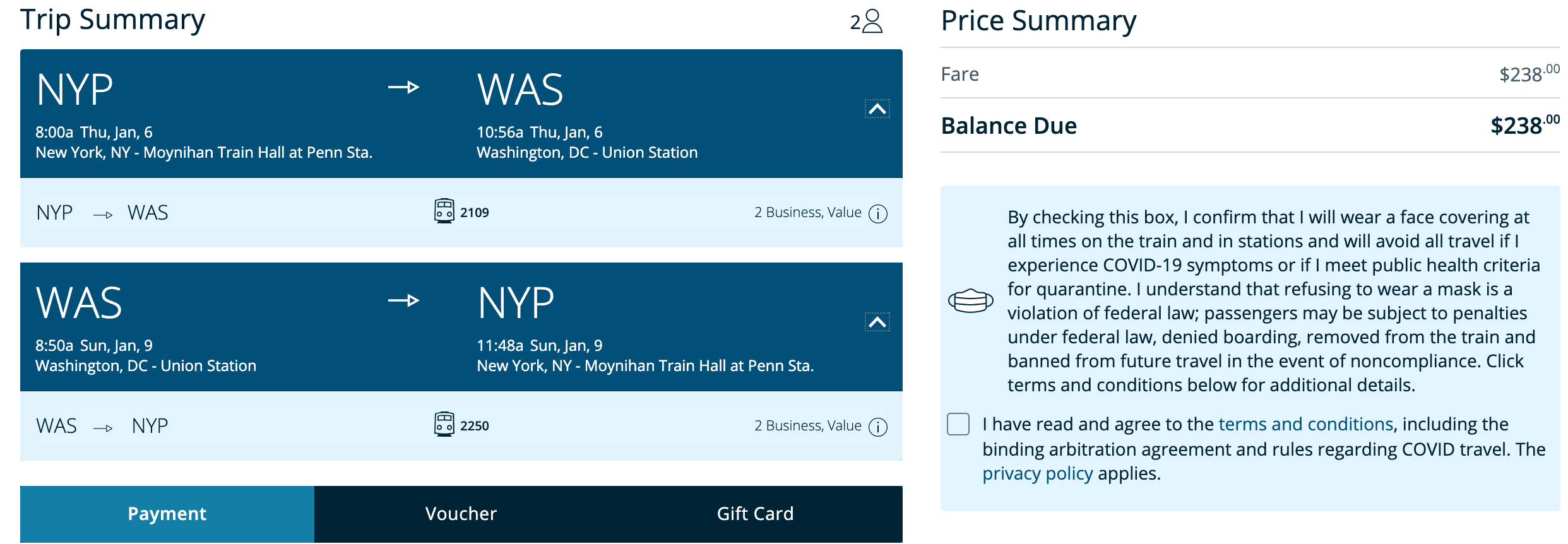The width and height of the screenshot is (1568, 544).
Task: Open the terms and conditions link
Action: click(x=1305, y=424)
